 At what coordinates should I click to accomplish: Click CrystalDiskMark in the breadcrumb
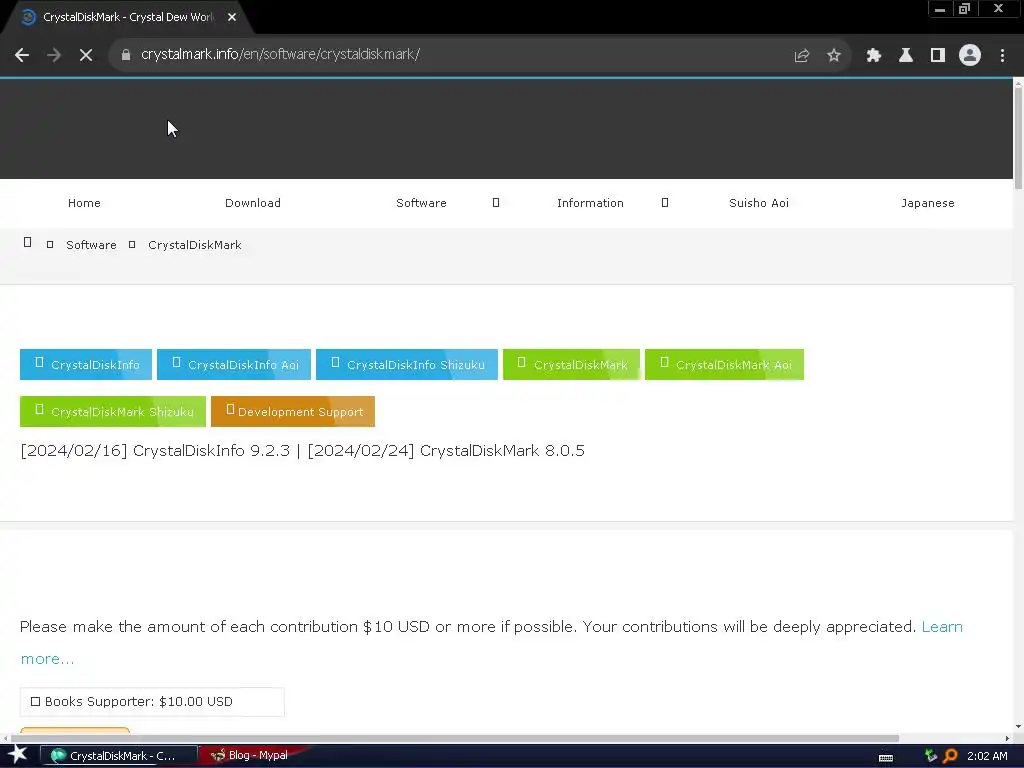(x=195, y=245)
